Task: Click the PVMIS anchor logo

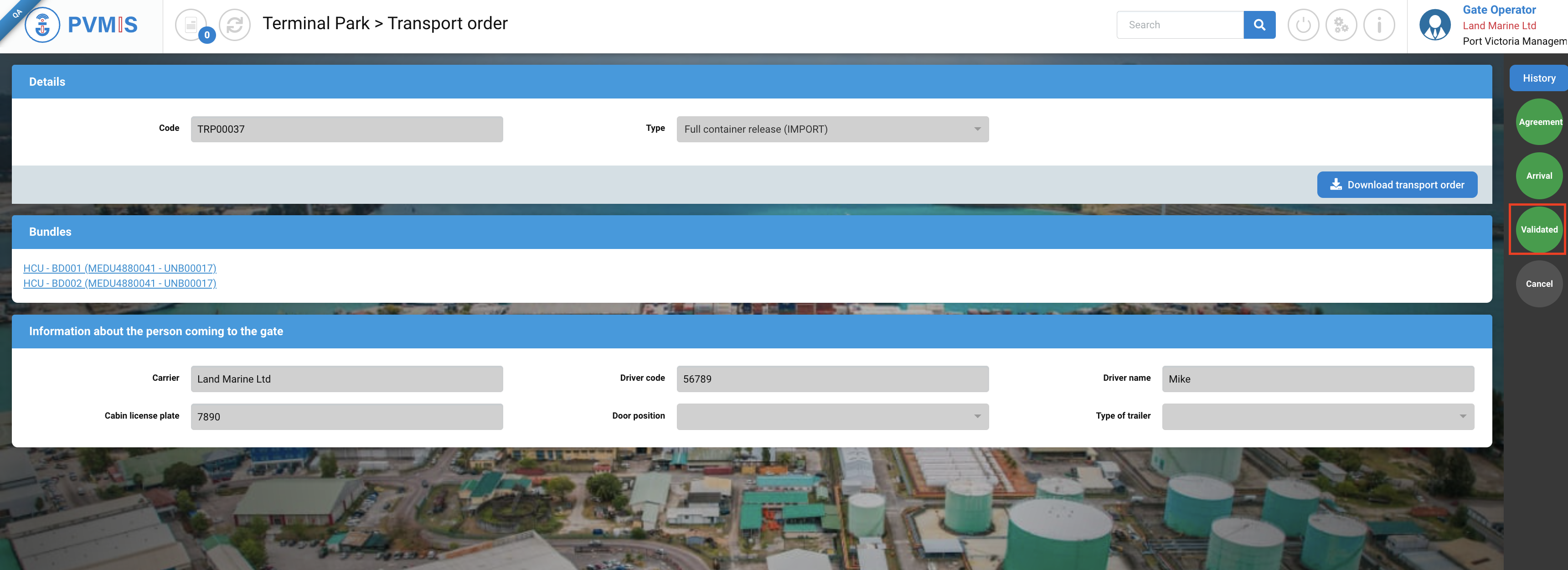Action: coord(42,25)
